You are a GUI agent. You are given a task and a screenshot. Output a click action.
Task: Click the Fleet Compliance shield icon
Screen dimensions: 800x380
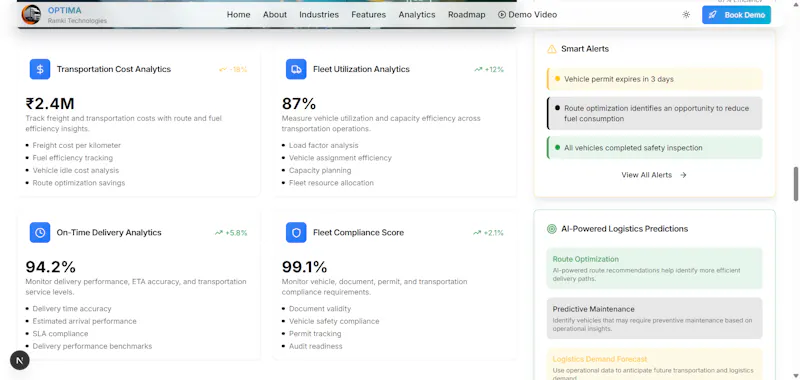coord(296,232)
